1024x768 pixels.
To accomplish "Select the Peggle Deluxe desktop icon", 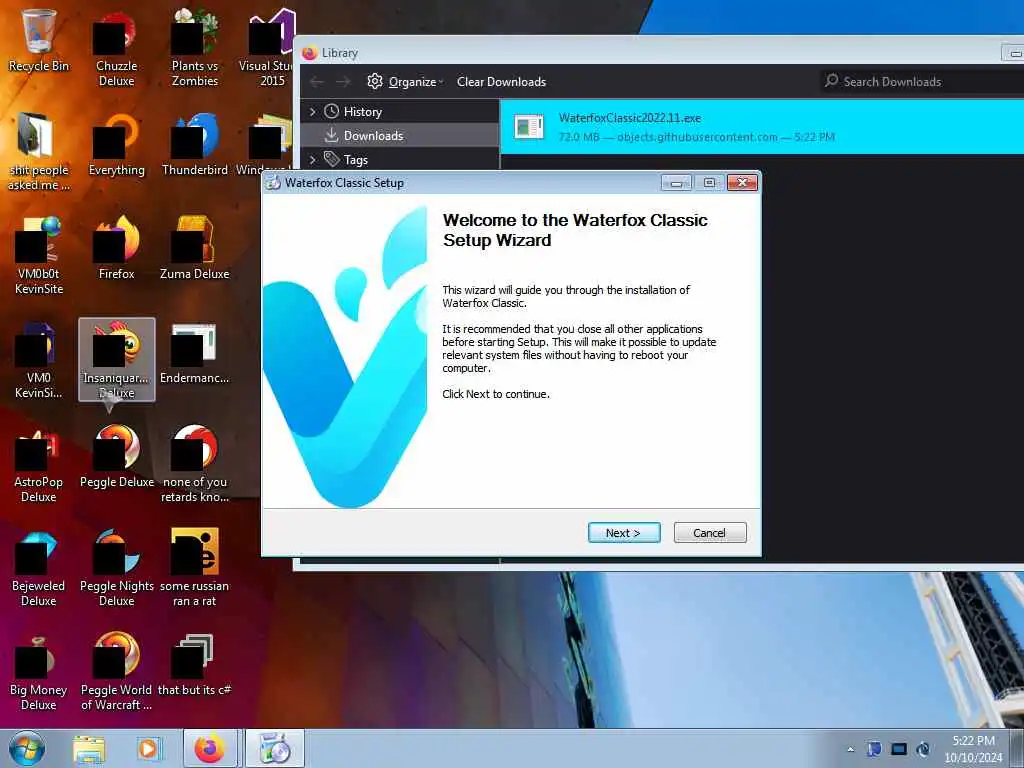I will point(116,457).
